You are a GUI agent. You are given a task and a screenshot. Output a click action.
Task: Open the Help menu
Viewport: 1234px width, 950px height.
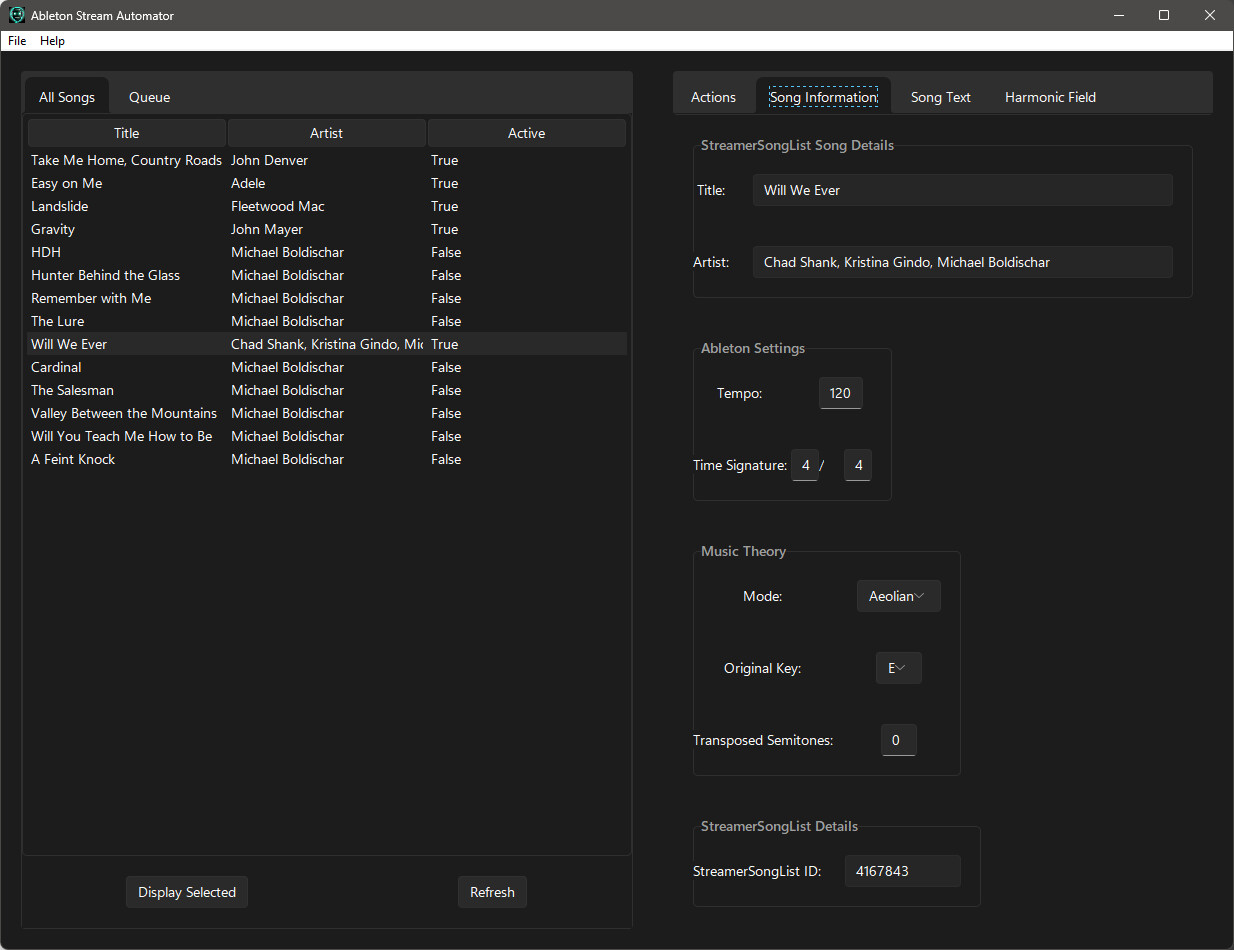point(53,41)
